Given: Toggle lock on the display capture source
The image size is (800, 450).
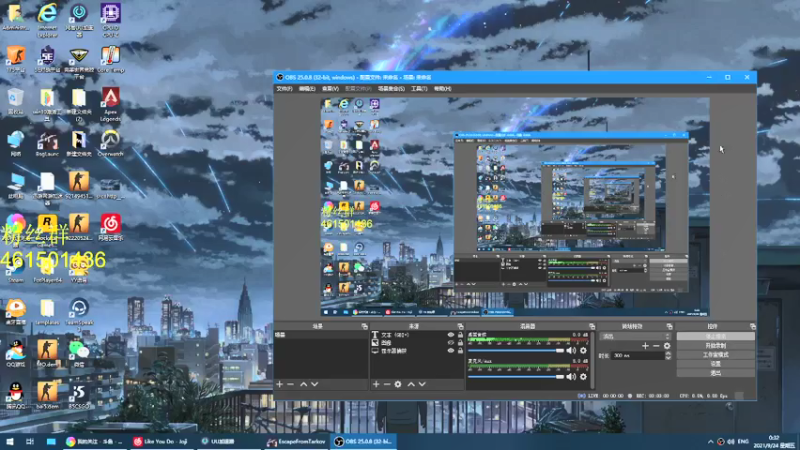Looking at the screenshot, I should pyautogui.click(x=460, y=351).
